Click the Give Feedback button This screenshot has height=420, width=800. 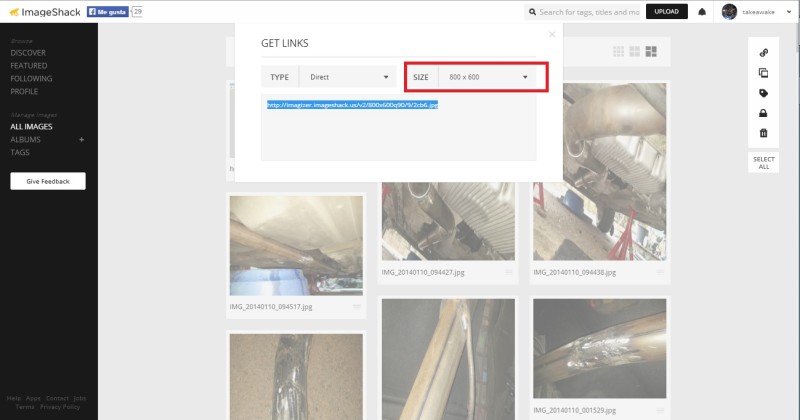pyautogui.click(x=48, y=181)
